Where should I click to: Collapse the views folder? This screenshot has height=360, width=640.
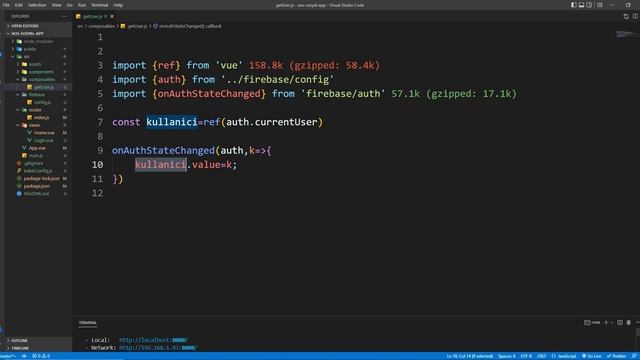pos(37,125)
